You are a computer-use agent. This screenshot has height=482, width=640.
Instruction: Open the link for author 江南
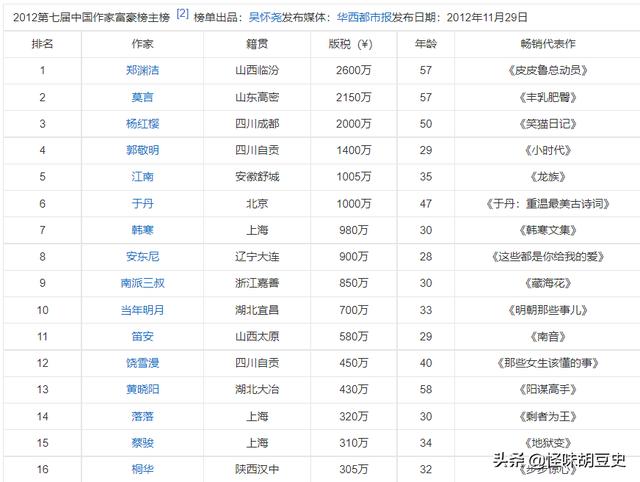pos(142,177)
